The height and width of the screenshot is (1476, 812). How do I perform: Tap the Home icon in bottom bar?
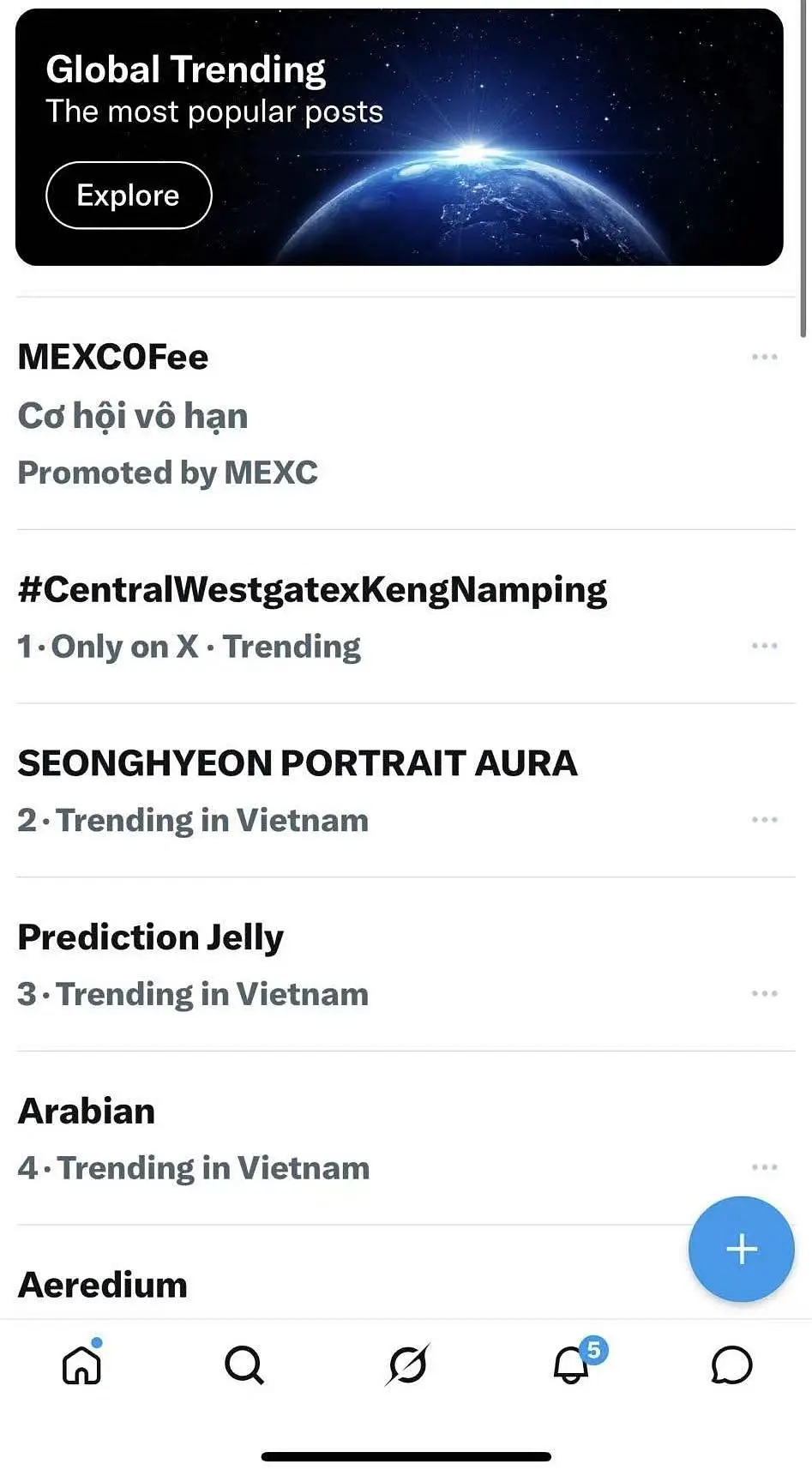[82, 1365]
